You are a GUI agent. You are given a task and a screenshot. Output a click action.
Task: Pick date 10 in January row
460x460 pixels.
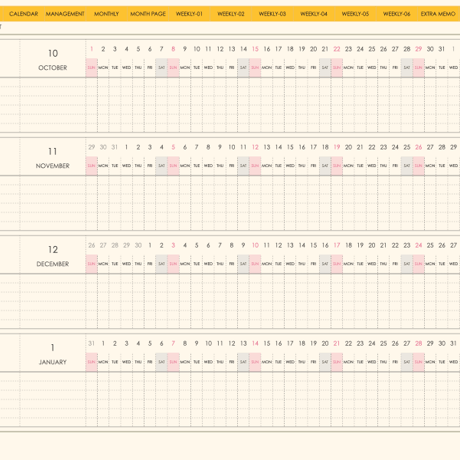(x=208, y=343)
